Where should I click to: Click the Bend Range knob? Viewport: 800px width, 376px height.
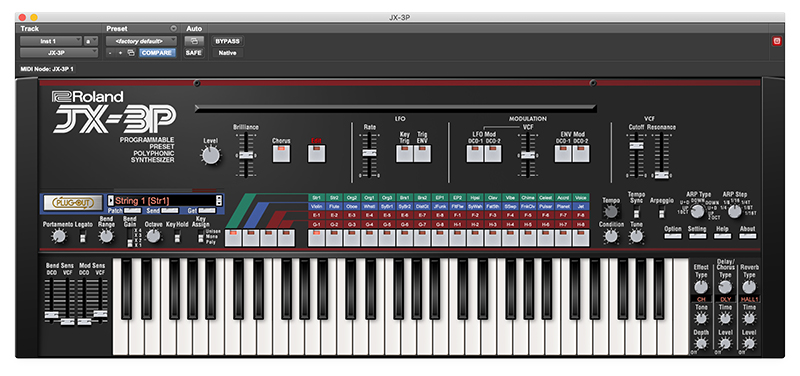click(x=106, y=236)
